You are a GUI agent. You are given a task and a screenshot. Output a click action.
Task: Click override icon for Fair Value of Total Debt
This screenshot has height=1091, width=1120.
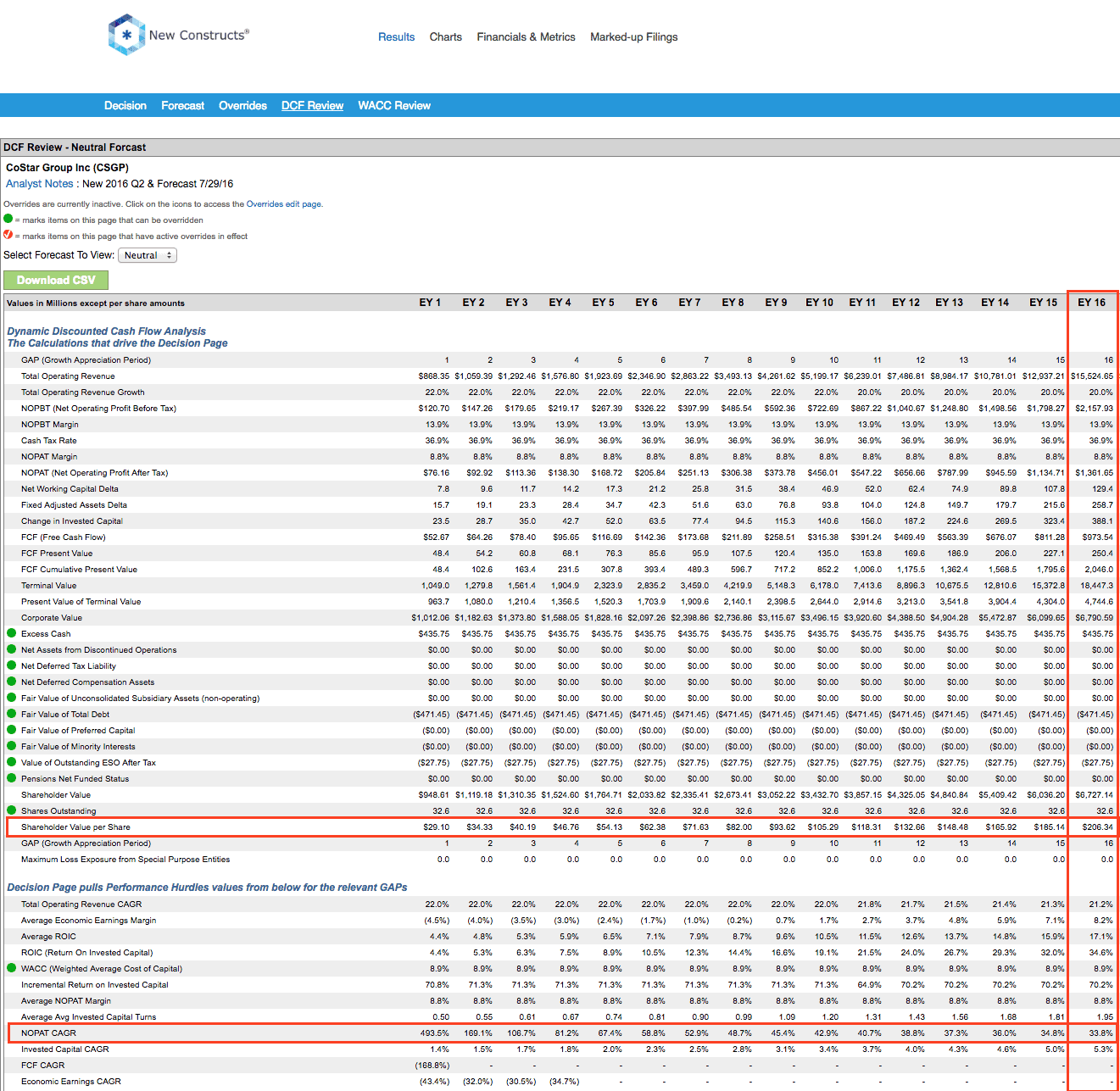(x=12, y=714)
